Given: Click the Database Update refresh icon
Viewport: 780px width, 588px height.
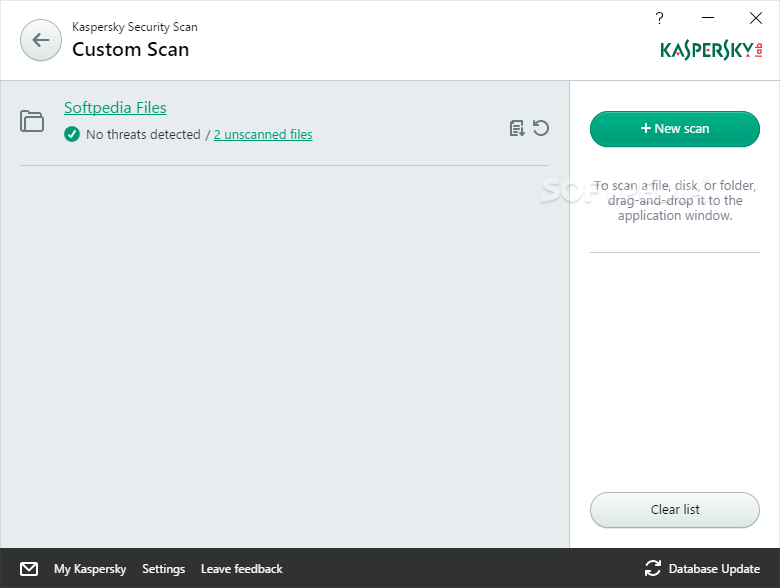Looking at the screenshot, I should point(653,568).
